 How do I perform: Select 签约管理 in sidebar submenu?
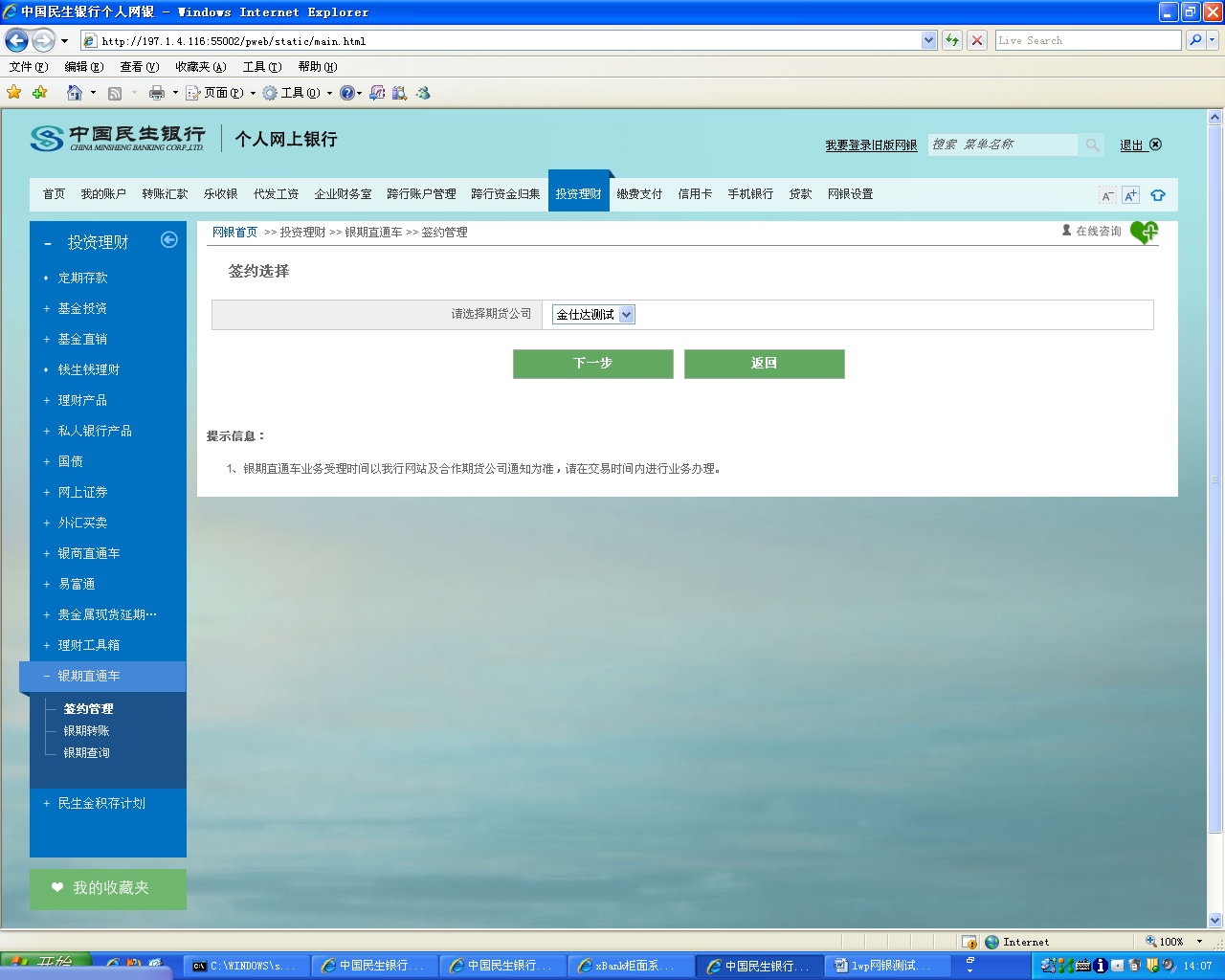(88, 709)
